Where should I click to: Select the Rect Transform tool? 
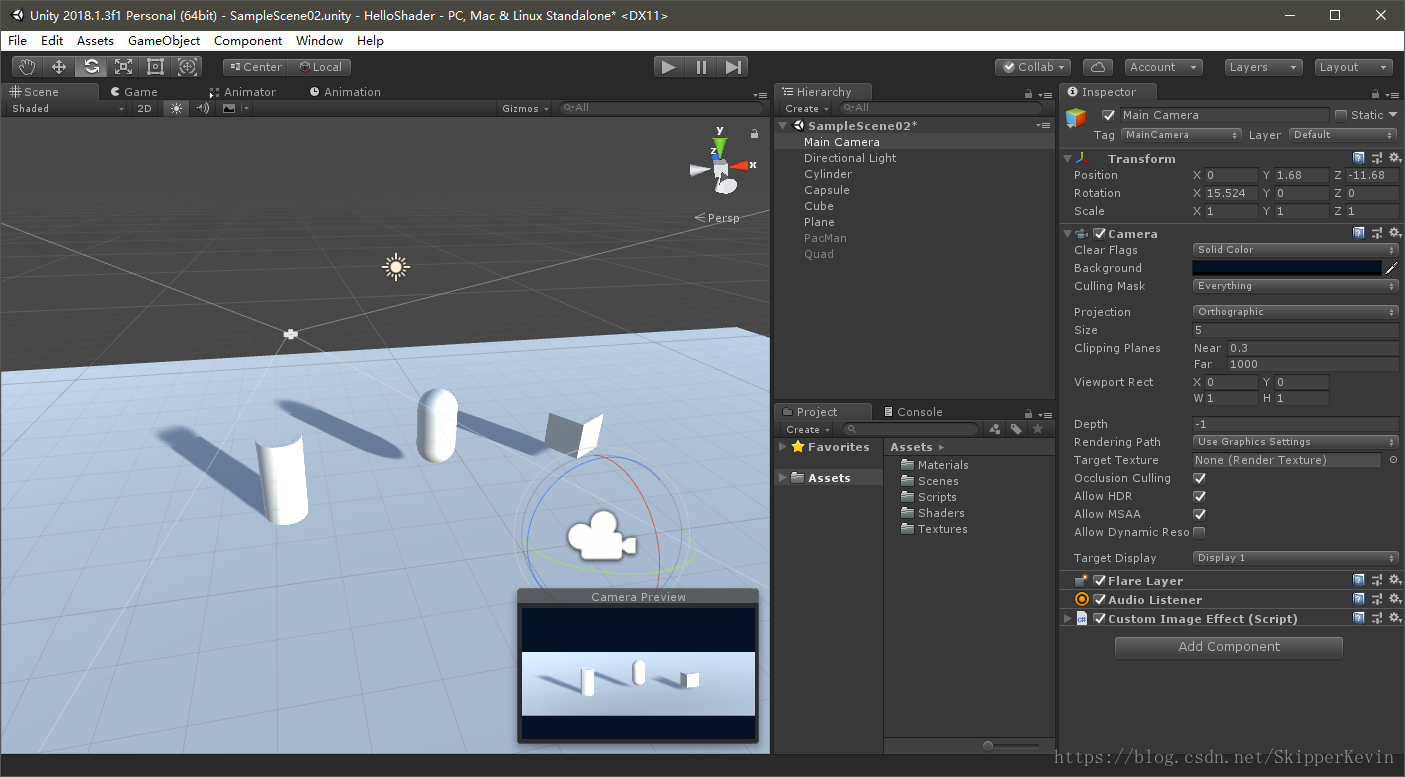(x=155, y=67)
